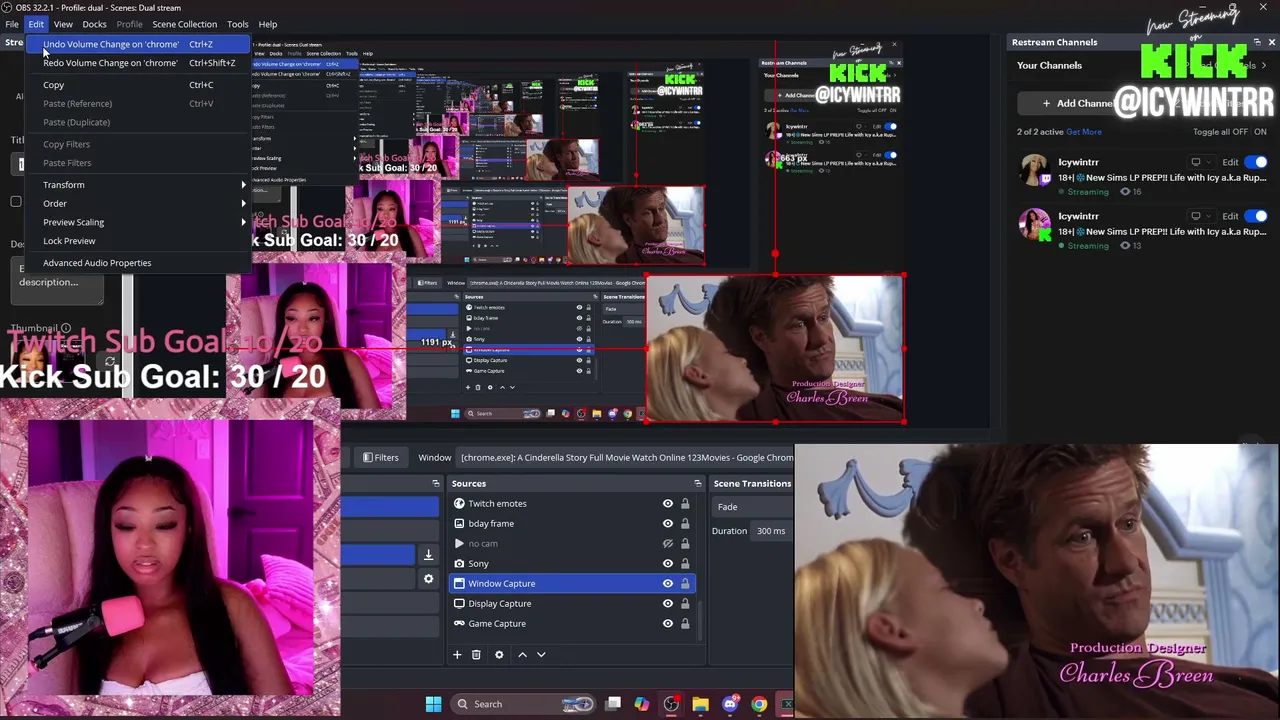Click the Display Capture monitor icon
The image size is (1280, 720).
(459, 604)
